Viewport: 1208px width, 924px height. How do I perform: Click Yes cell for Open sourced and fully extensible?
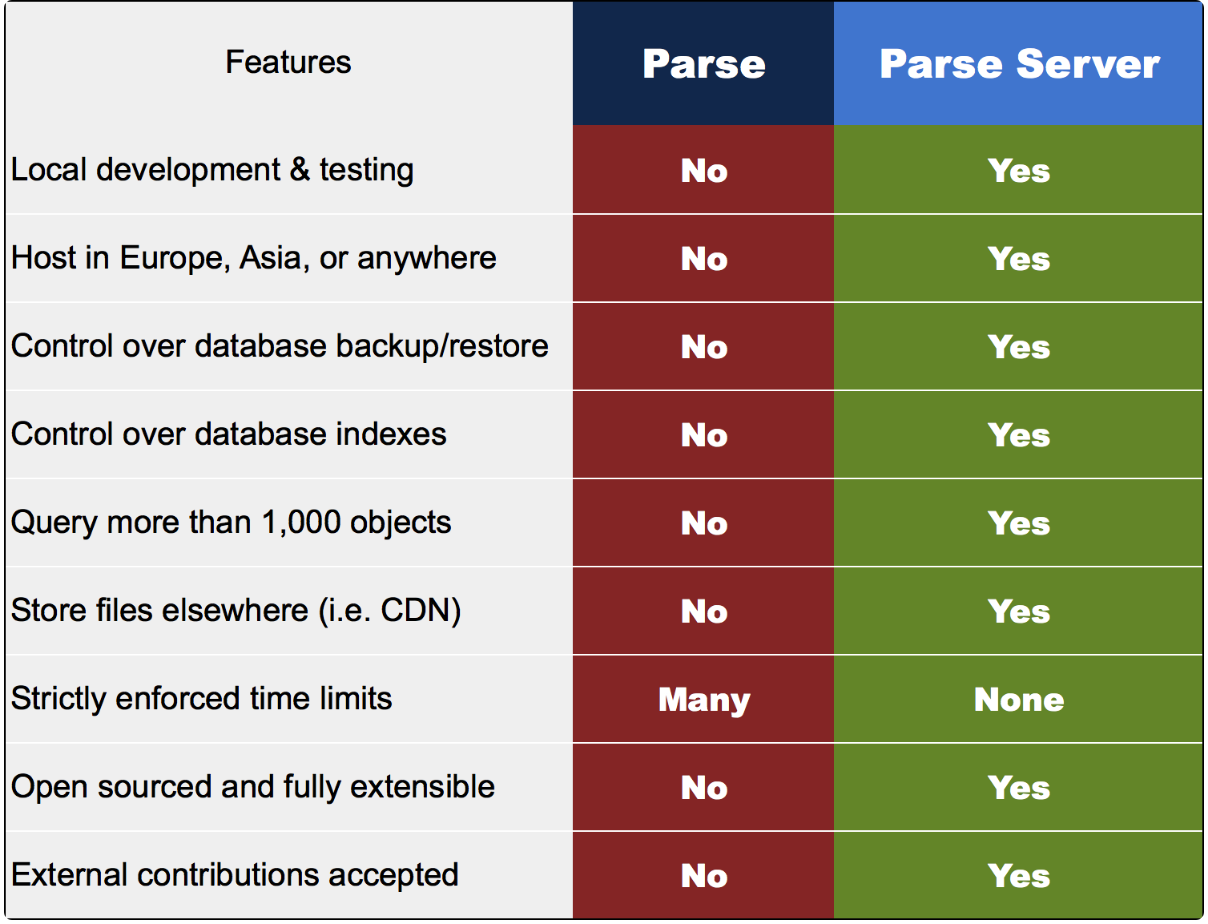click(1018, 787)
